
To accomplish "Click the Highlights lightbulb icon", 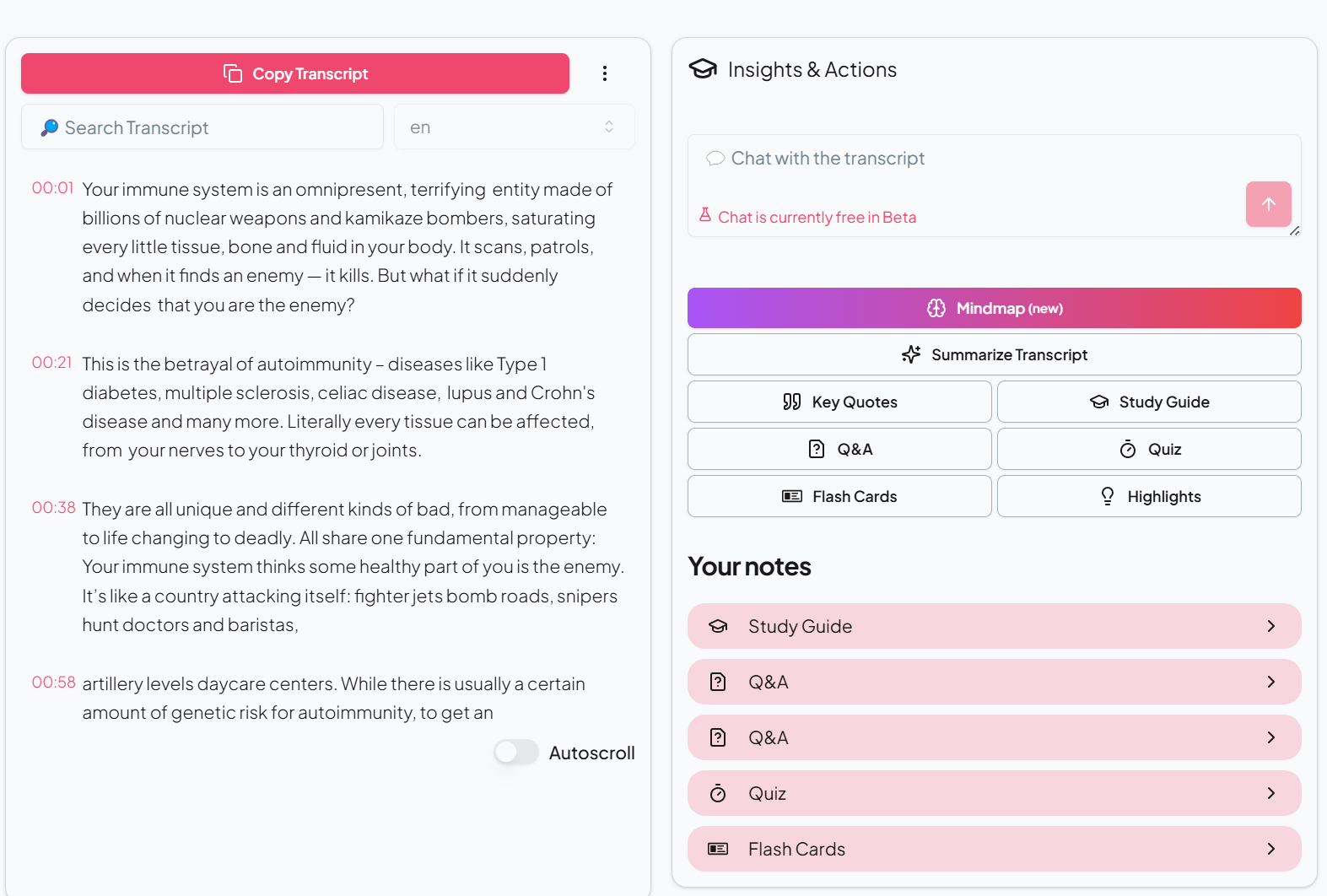I will point(1108,496).
